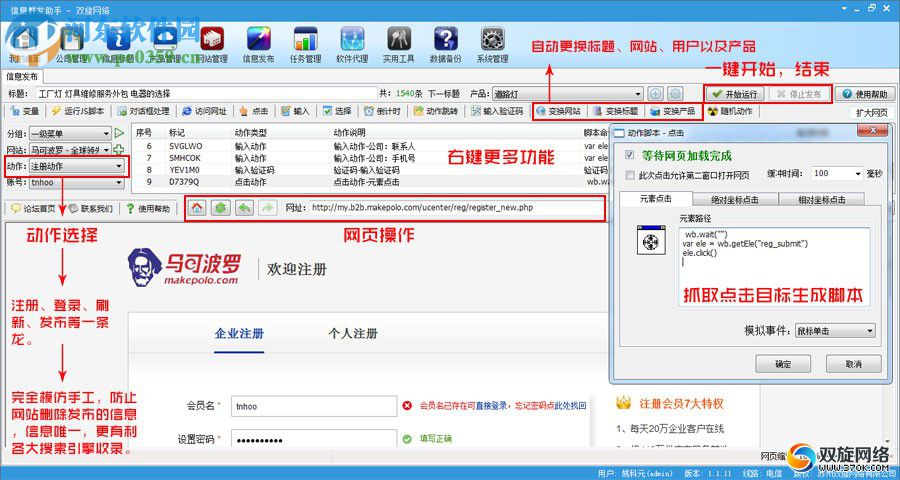Open 实用工具 keys icon
The width and height of the screenshot is (900, 480).
[x=398, y=45]
